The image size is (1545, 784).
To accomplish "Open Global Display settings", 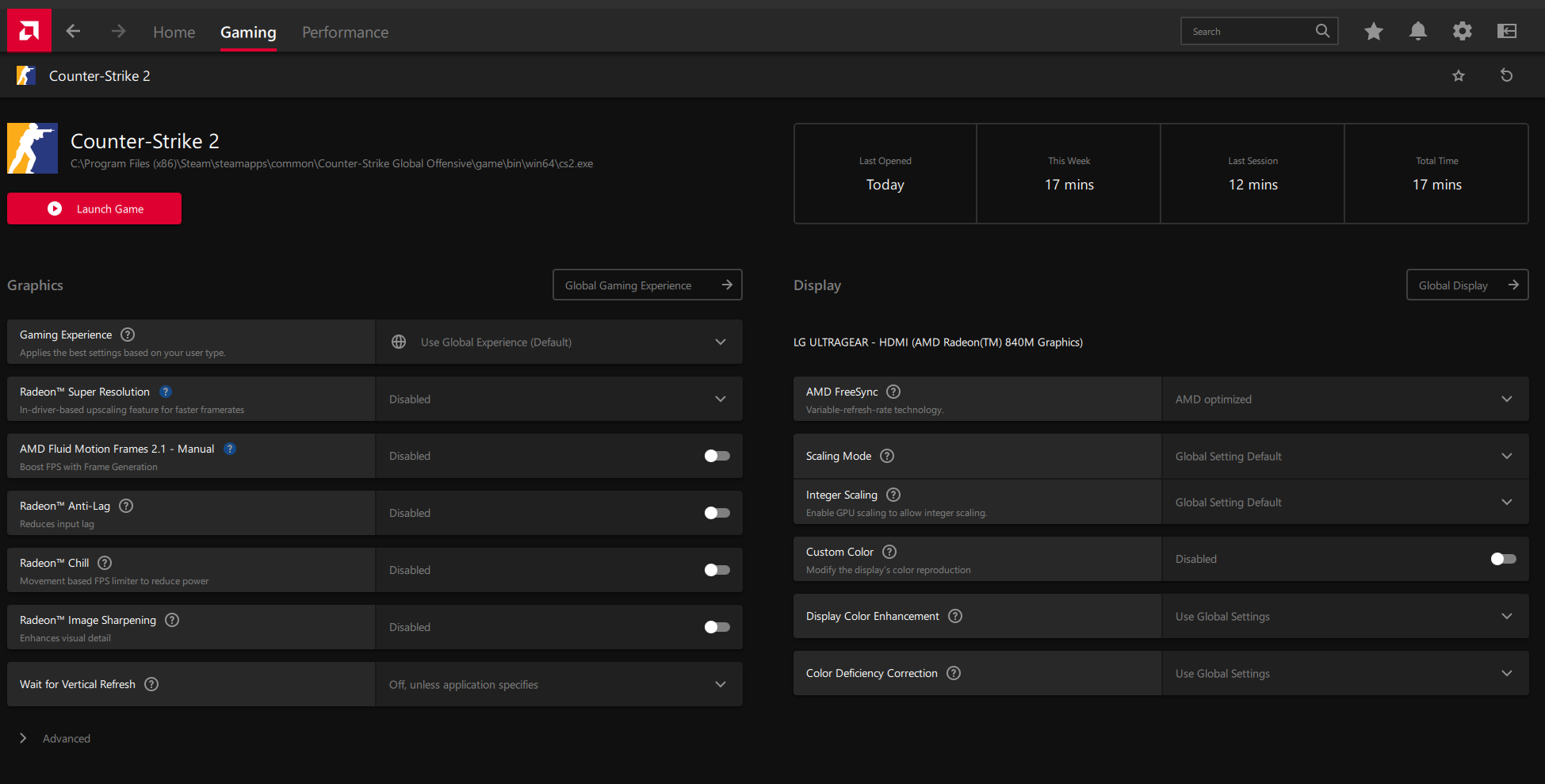I will click(1468, 285).
